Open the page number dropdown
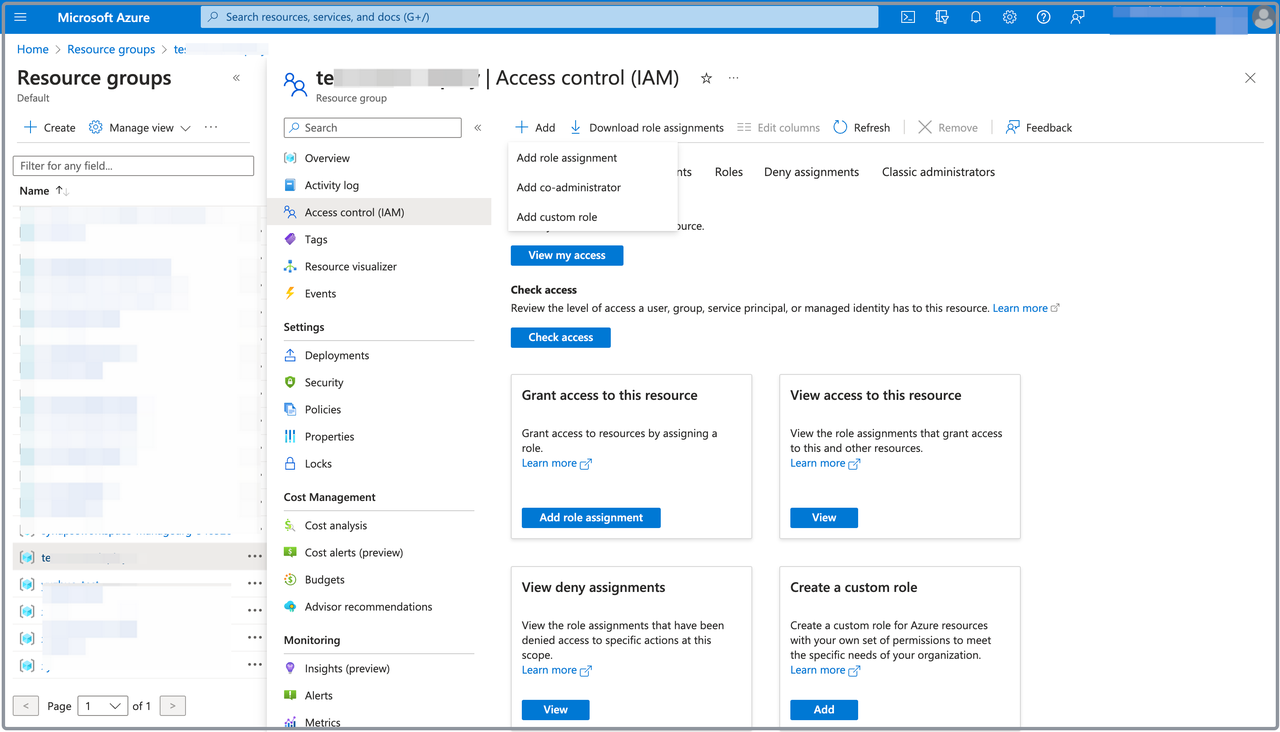Viewport: 1280px width, 732px height. 103,706
